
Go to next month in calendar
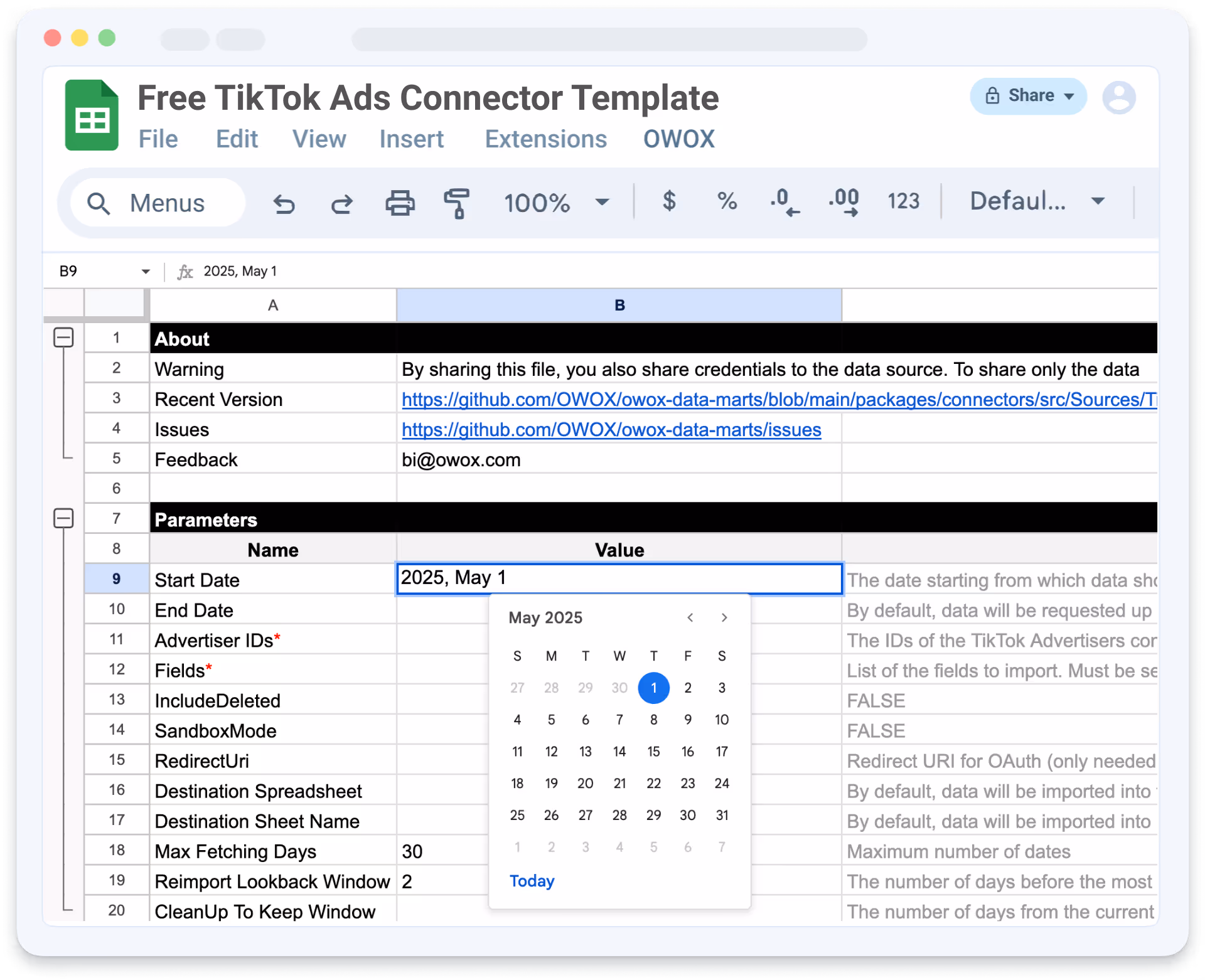point(724,618)
